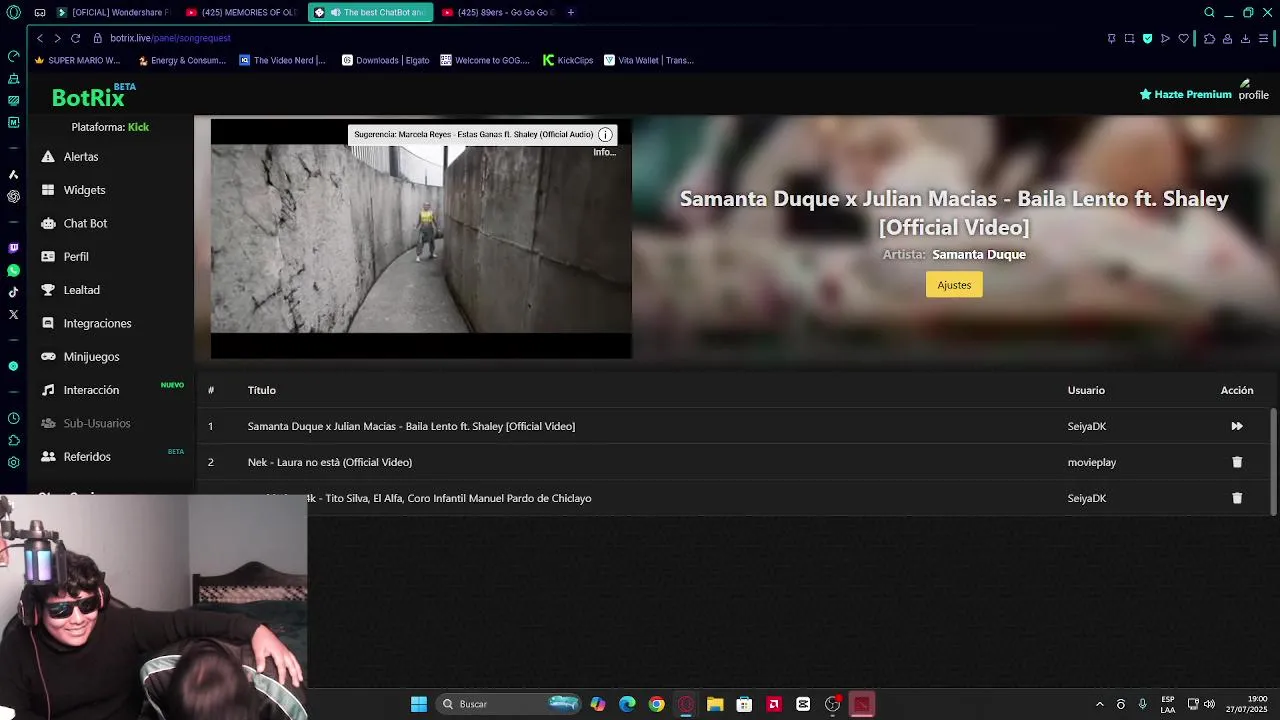This screenshot has width=1280, height=720.
Task: Open a new browser tab
Action: tap(570, 12)
